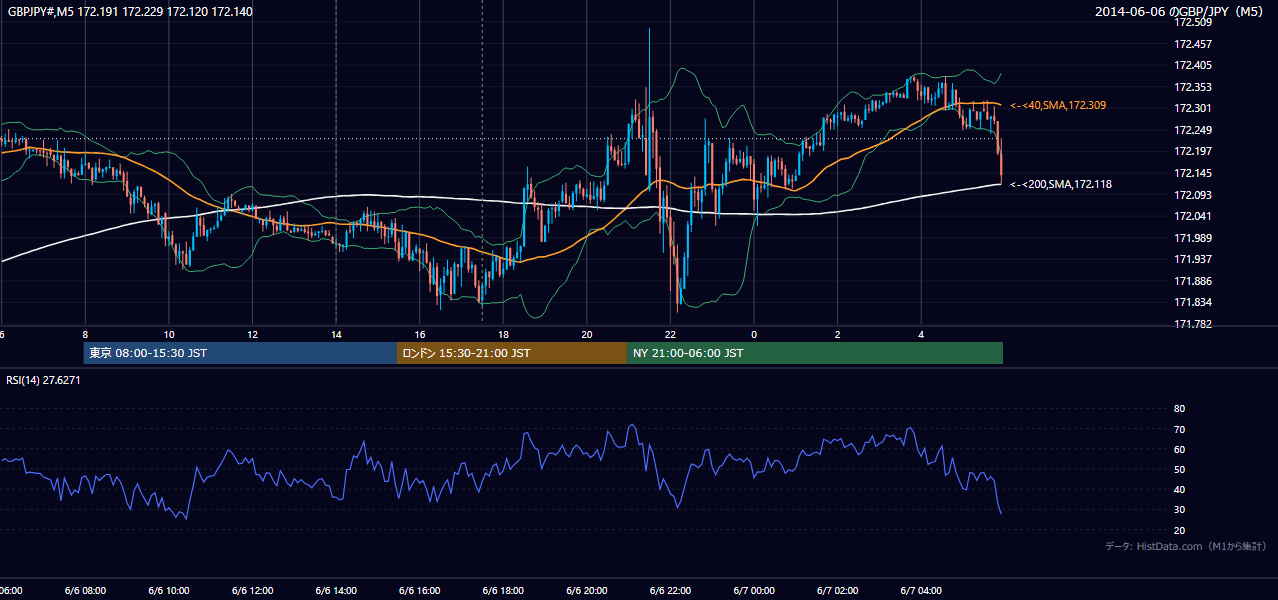Select the NY 21:00-06:00 JST session bar

(815, 353)
